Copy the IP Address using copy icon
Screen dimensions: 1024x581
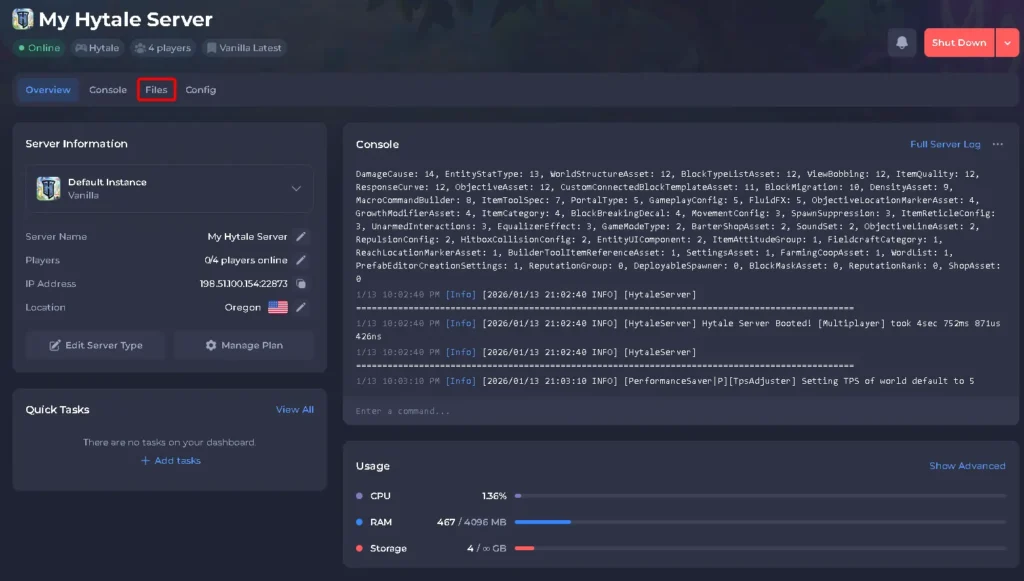click(x=301, y=283)
